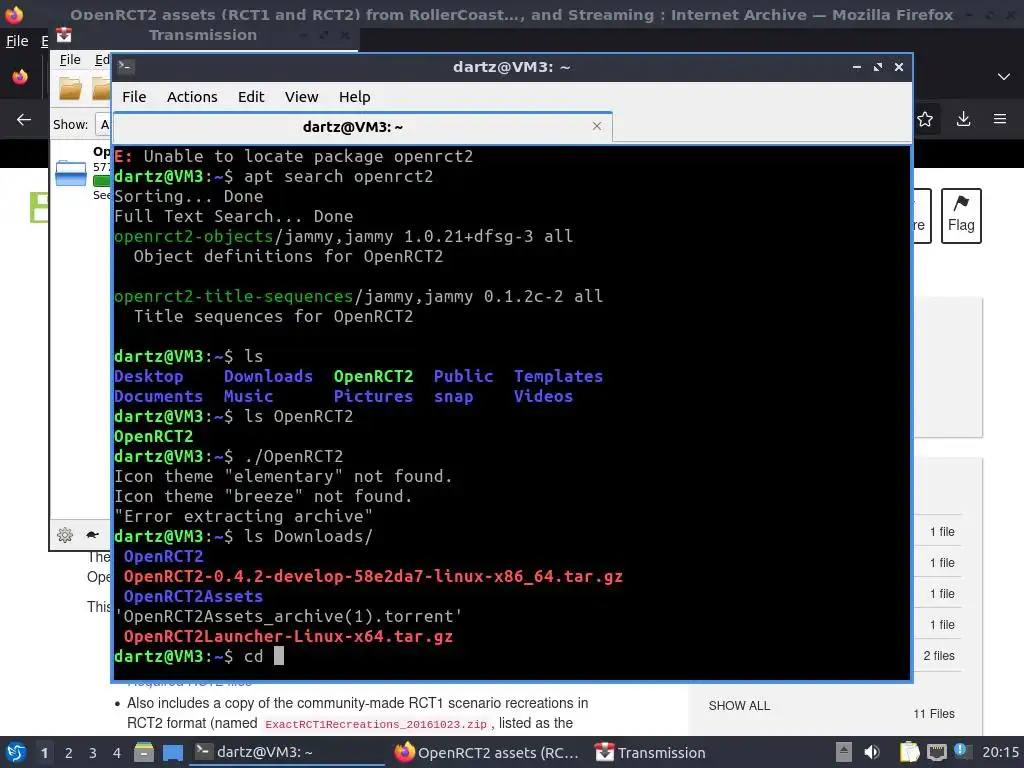The height and width of the screenshot is (768, 1024).
Task: Open the volume control tray icon
Action: click(x=872, y=752)
